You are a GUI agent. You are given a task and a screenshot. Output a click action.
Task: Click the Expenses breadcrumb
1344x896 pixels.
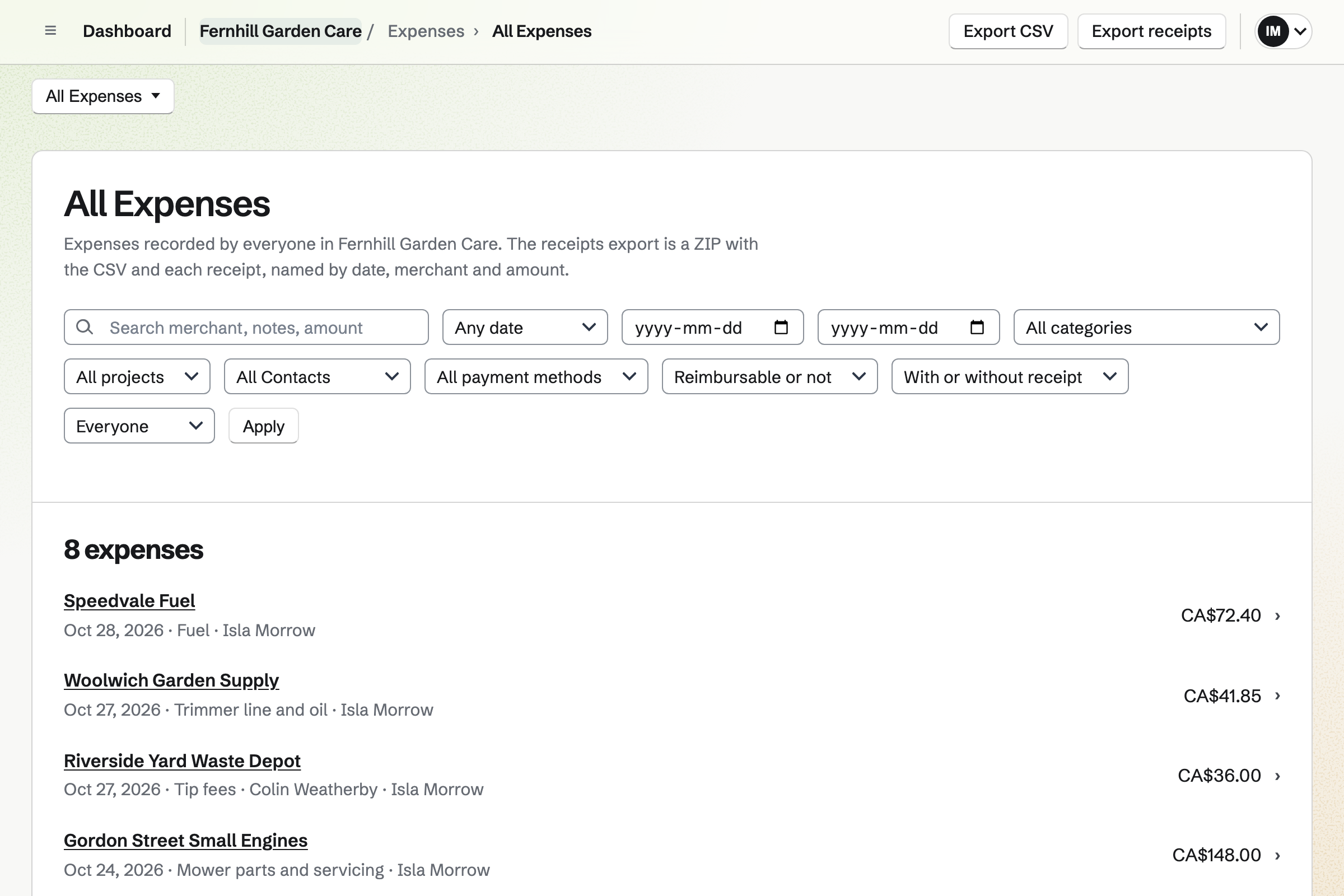[426, 31]
